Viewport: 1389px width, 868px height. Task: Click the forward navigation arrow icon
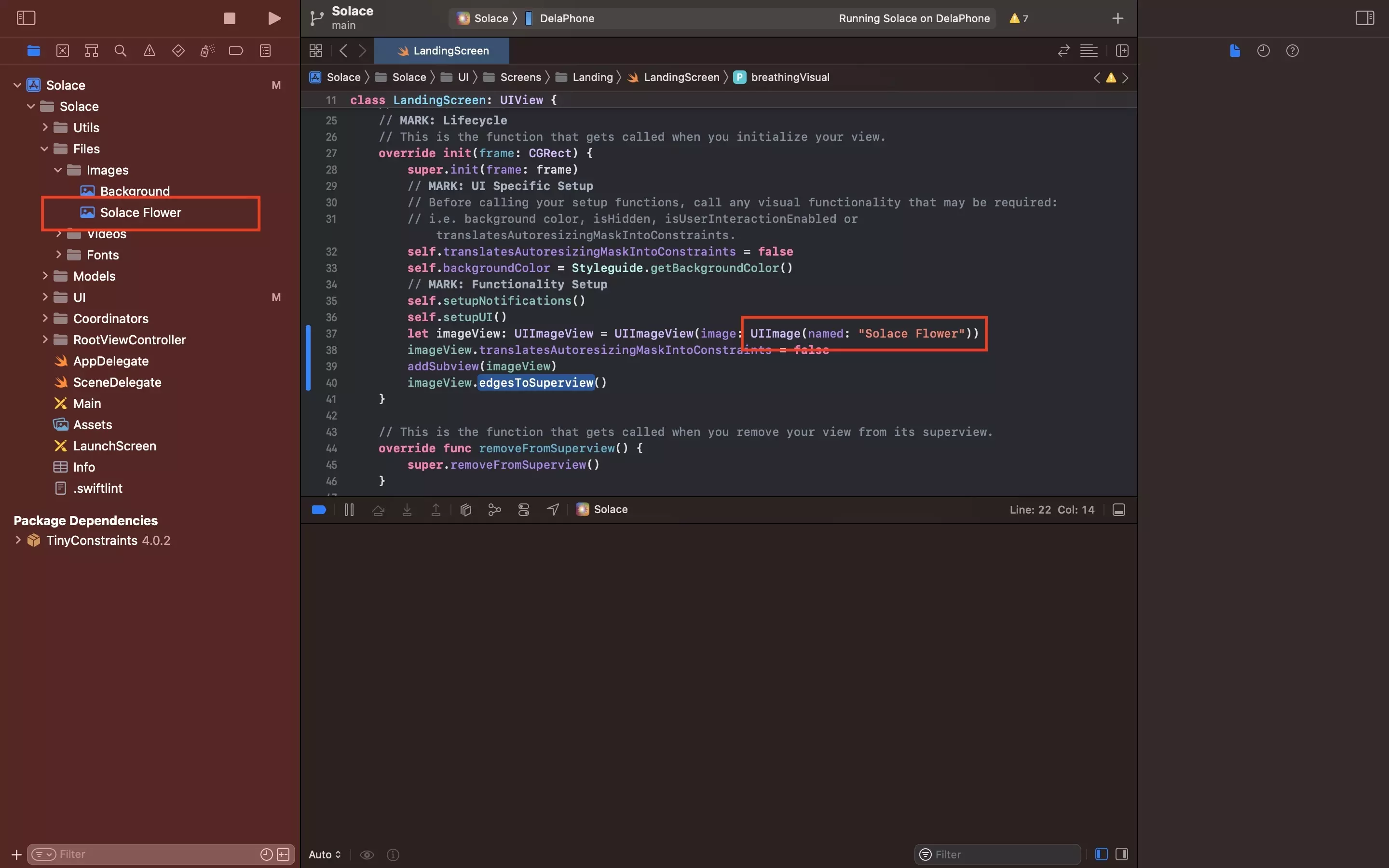[x=364, y=50]
